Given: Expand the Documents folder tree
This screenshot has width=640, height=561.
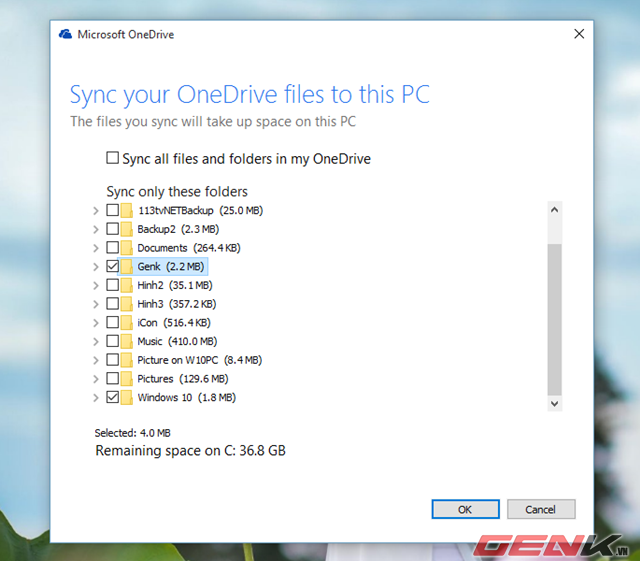Looking at the screenshot, I should 96,248.
